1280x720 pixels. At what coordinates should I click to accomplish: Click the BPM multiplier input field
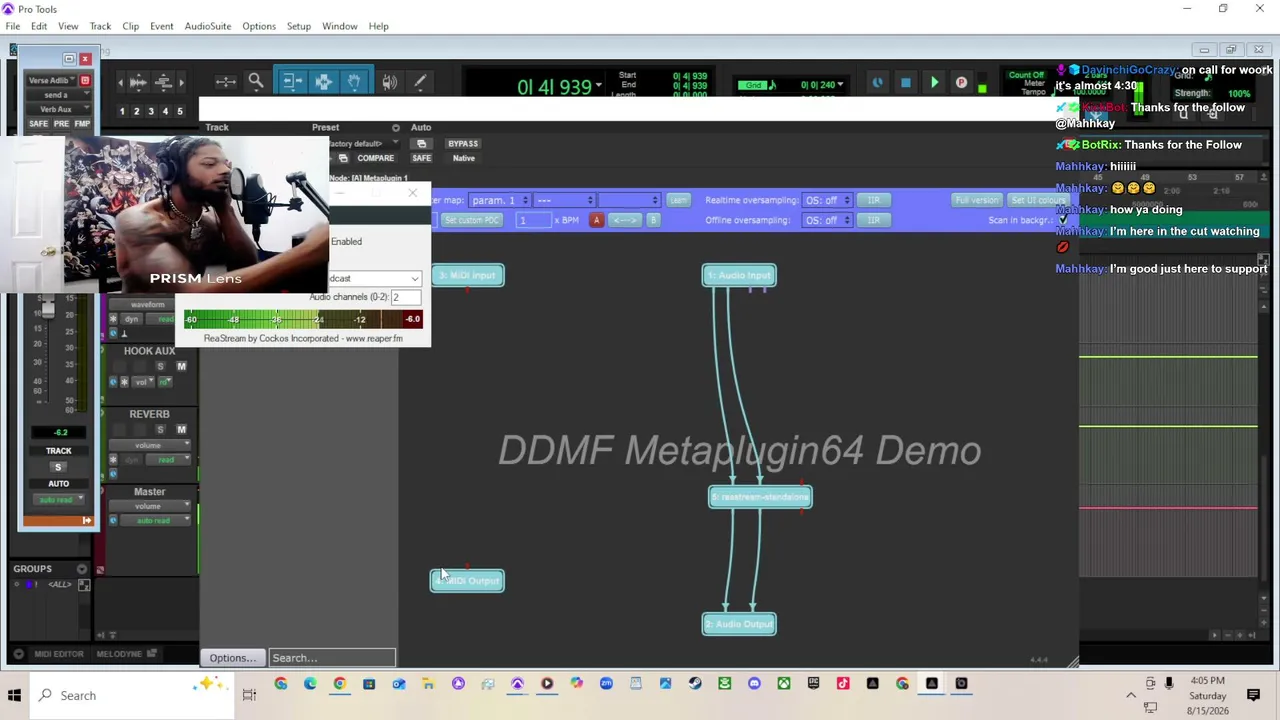click(533, 220)
